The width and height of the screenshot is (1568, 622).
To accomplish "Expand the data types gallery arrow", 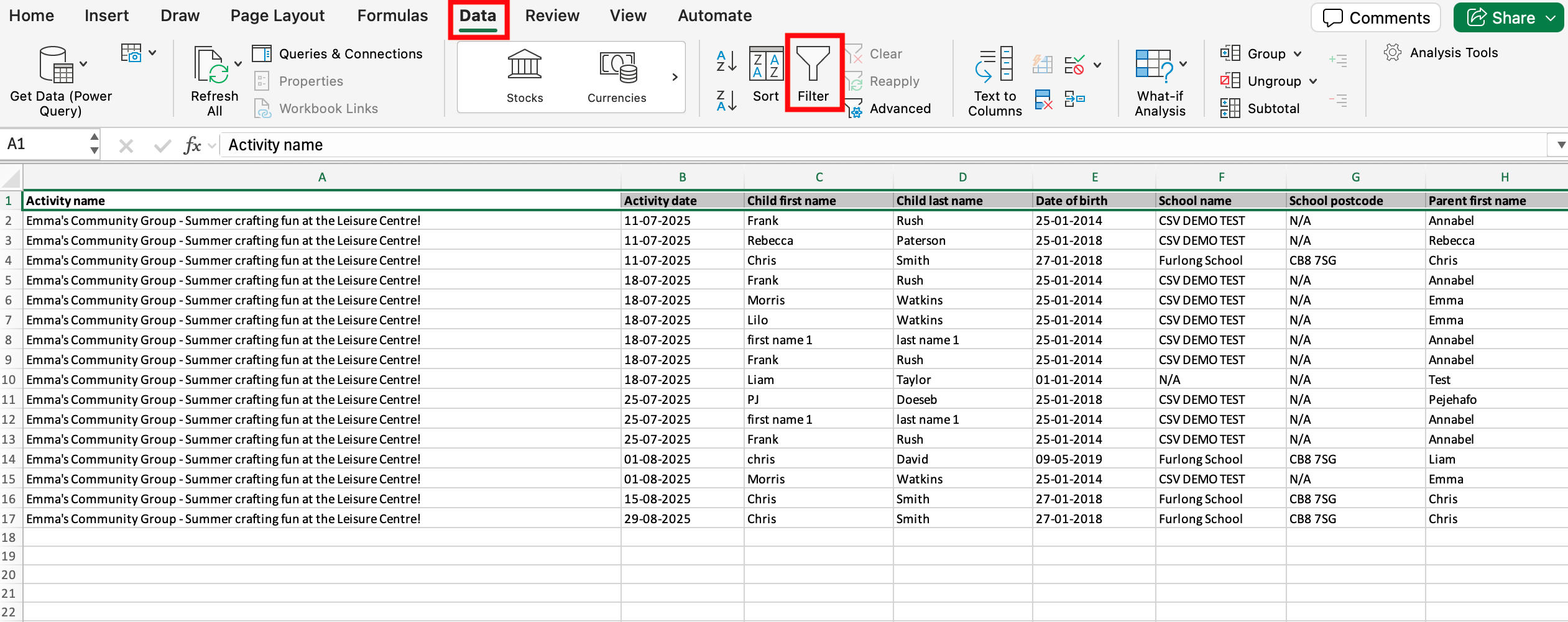I will tap(675, 77).
